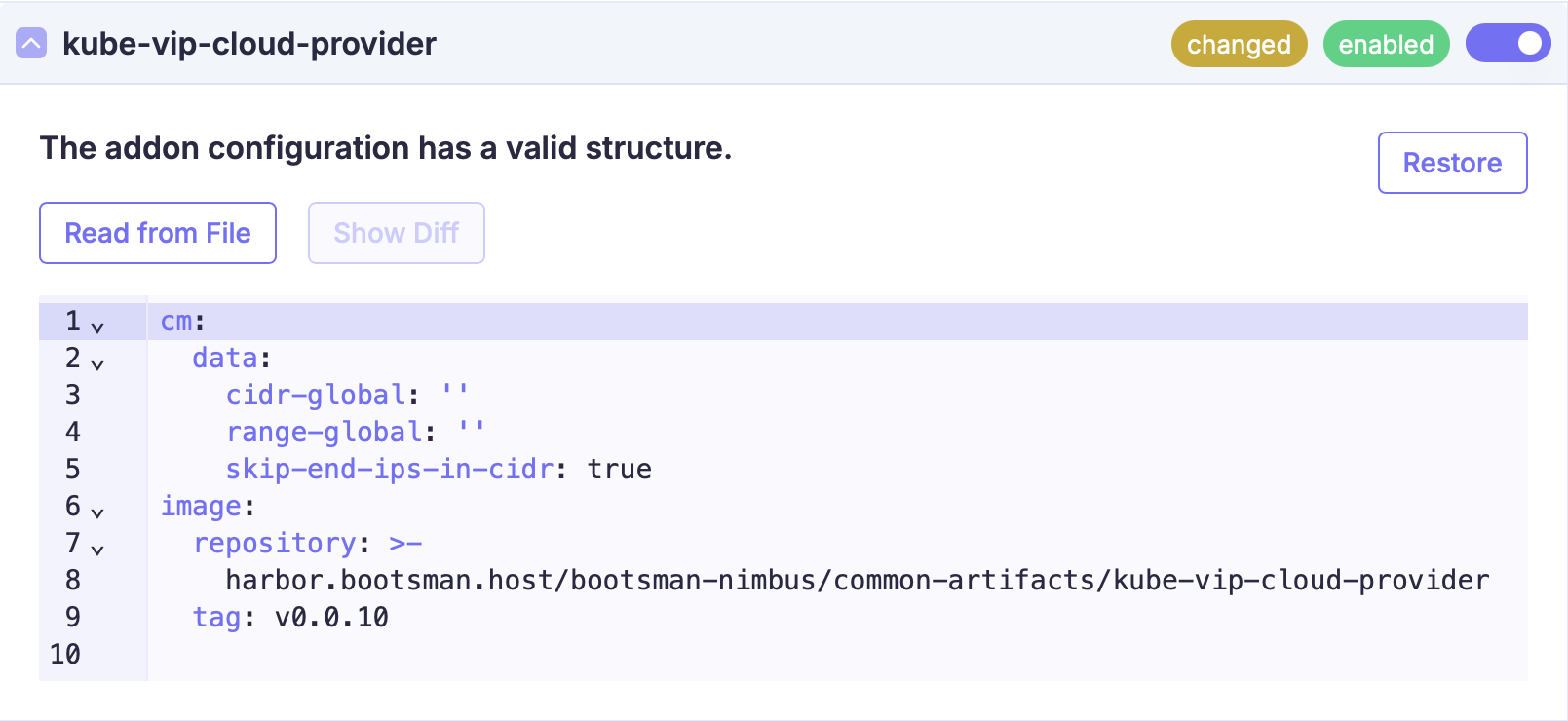
Task: Collapse the repository fold arrow on line 7
Action: 97,549
